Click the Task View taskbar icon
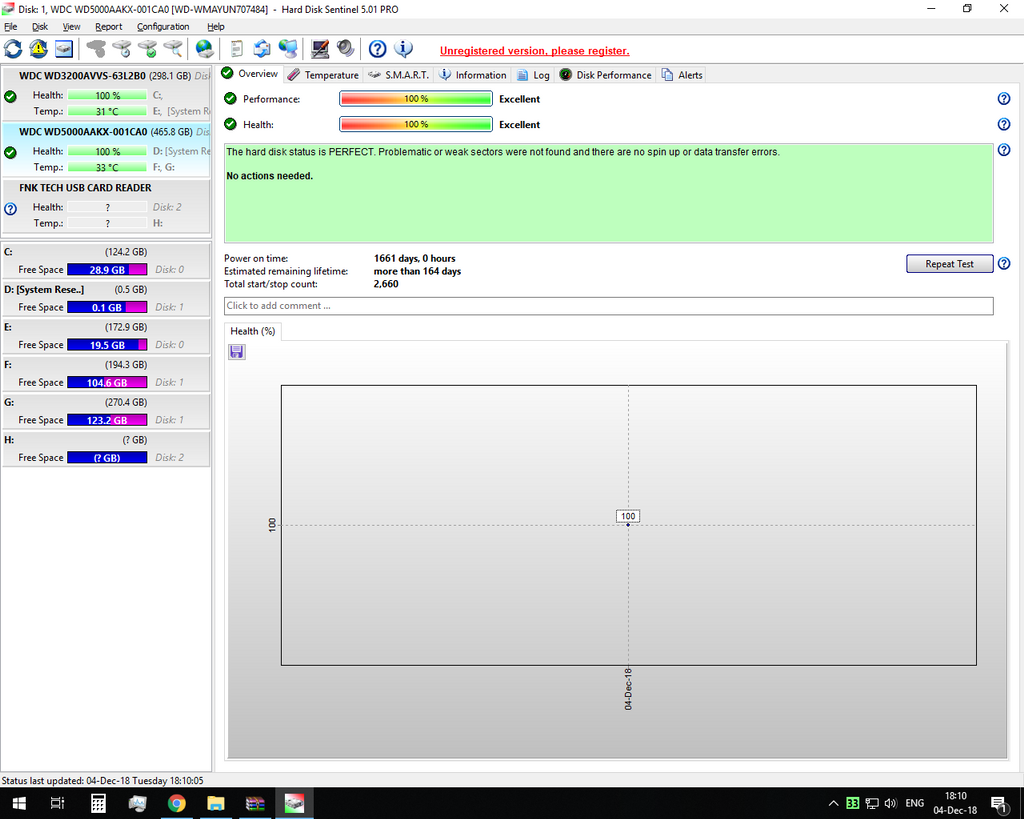Viewport: 1024px width, 819px height. [x=57, y=803]
